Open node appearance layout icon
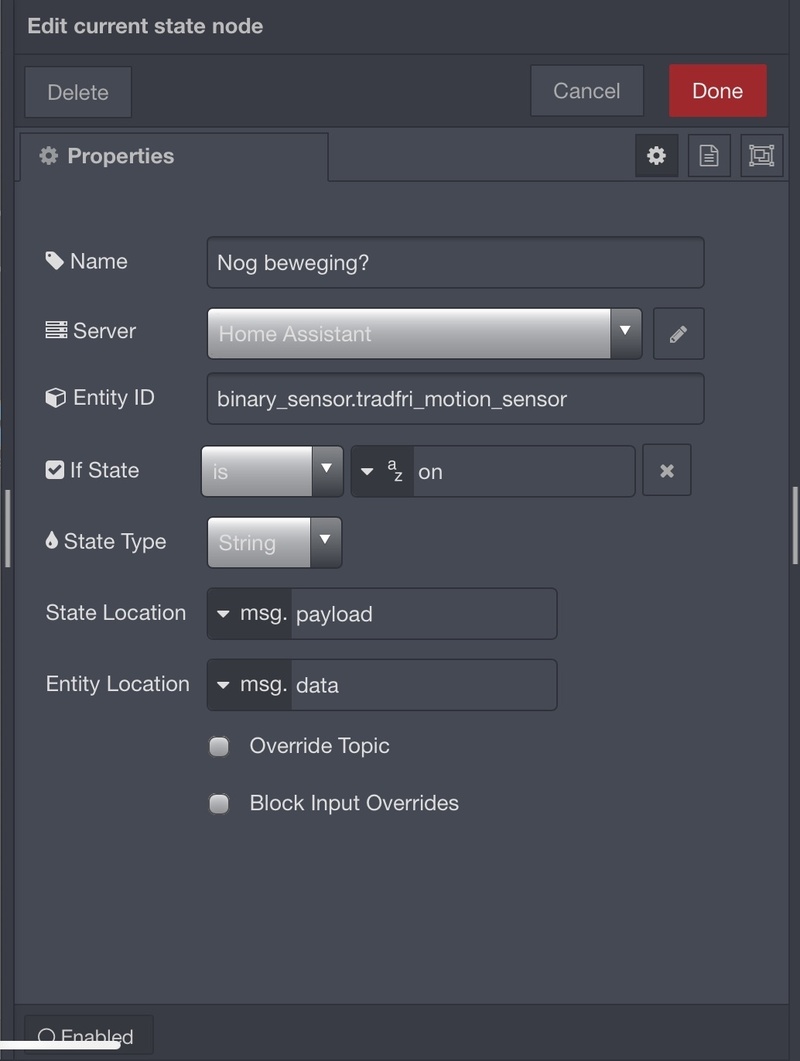 click(x=761, y=156)
